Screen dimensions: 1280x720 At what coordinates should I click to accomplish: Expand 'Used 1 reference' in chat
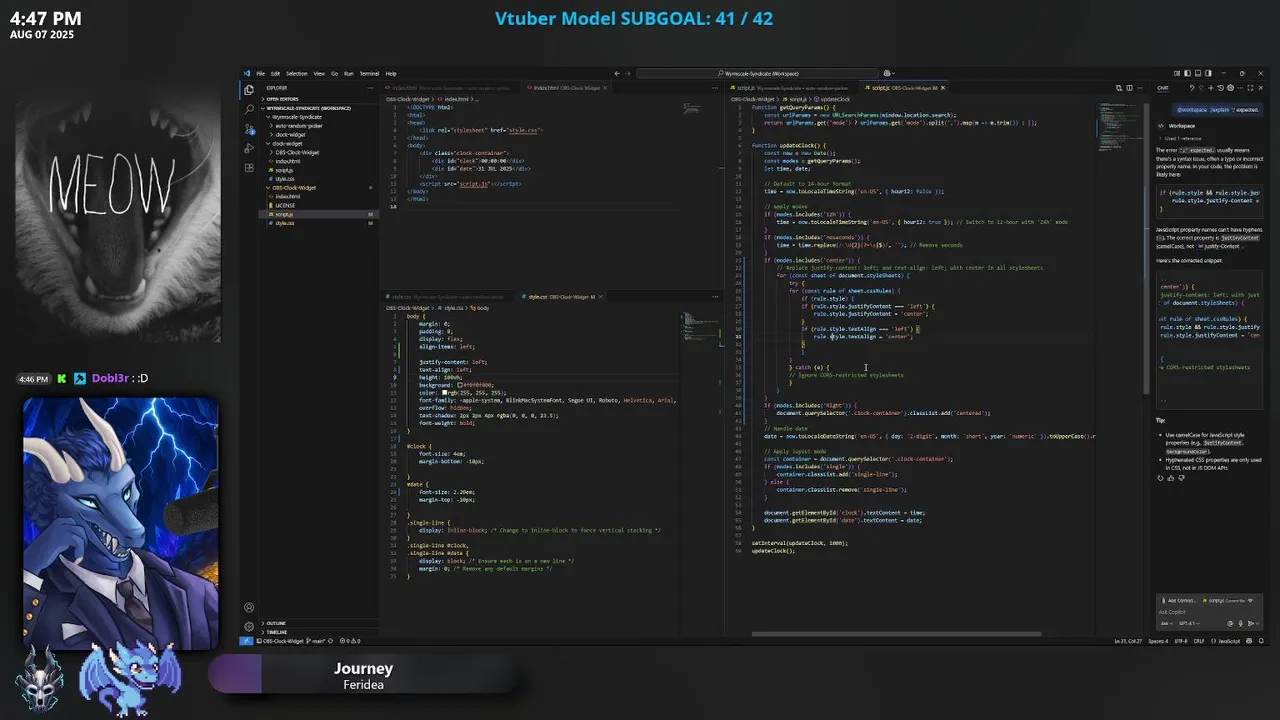click(x=1182, y=137)
